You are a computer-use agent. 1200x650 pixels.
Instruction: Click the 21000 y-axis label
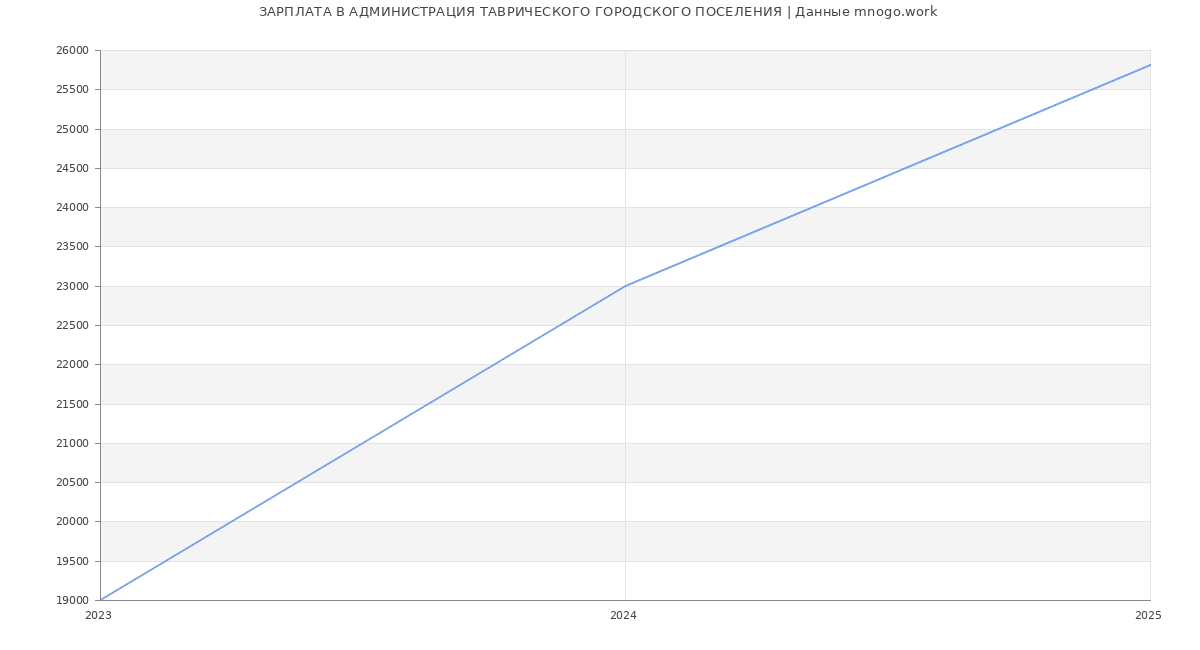click(x=72, y=444)
